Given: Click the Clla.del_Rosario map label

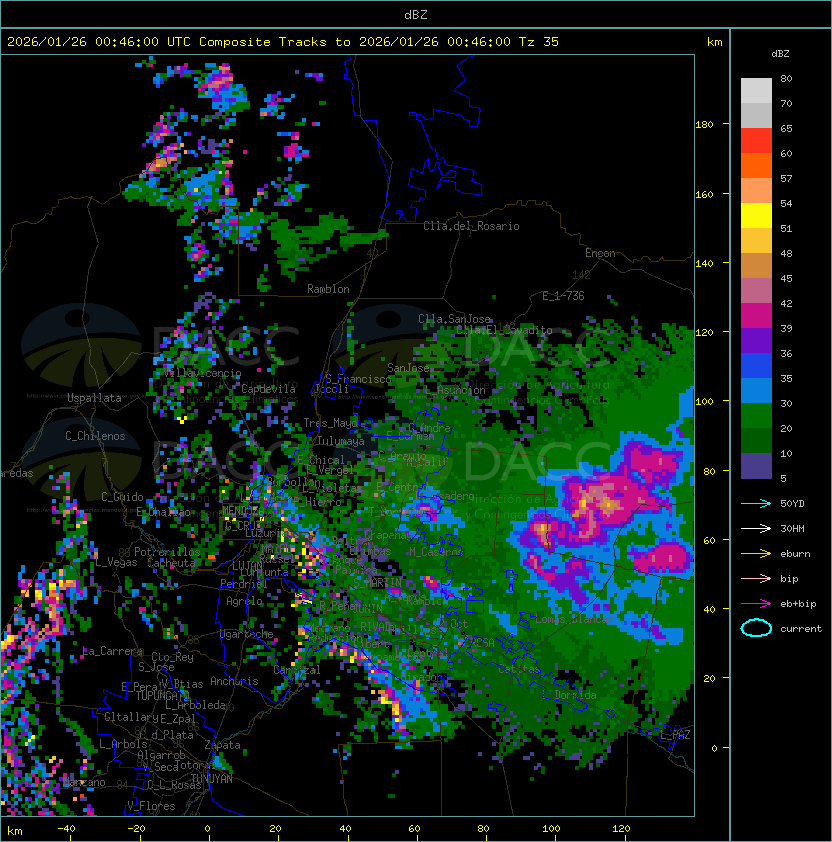Looking at the screenshot, I should [x=471, y=226].
